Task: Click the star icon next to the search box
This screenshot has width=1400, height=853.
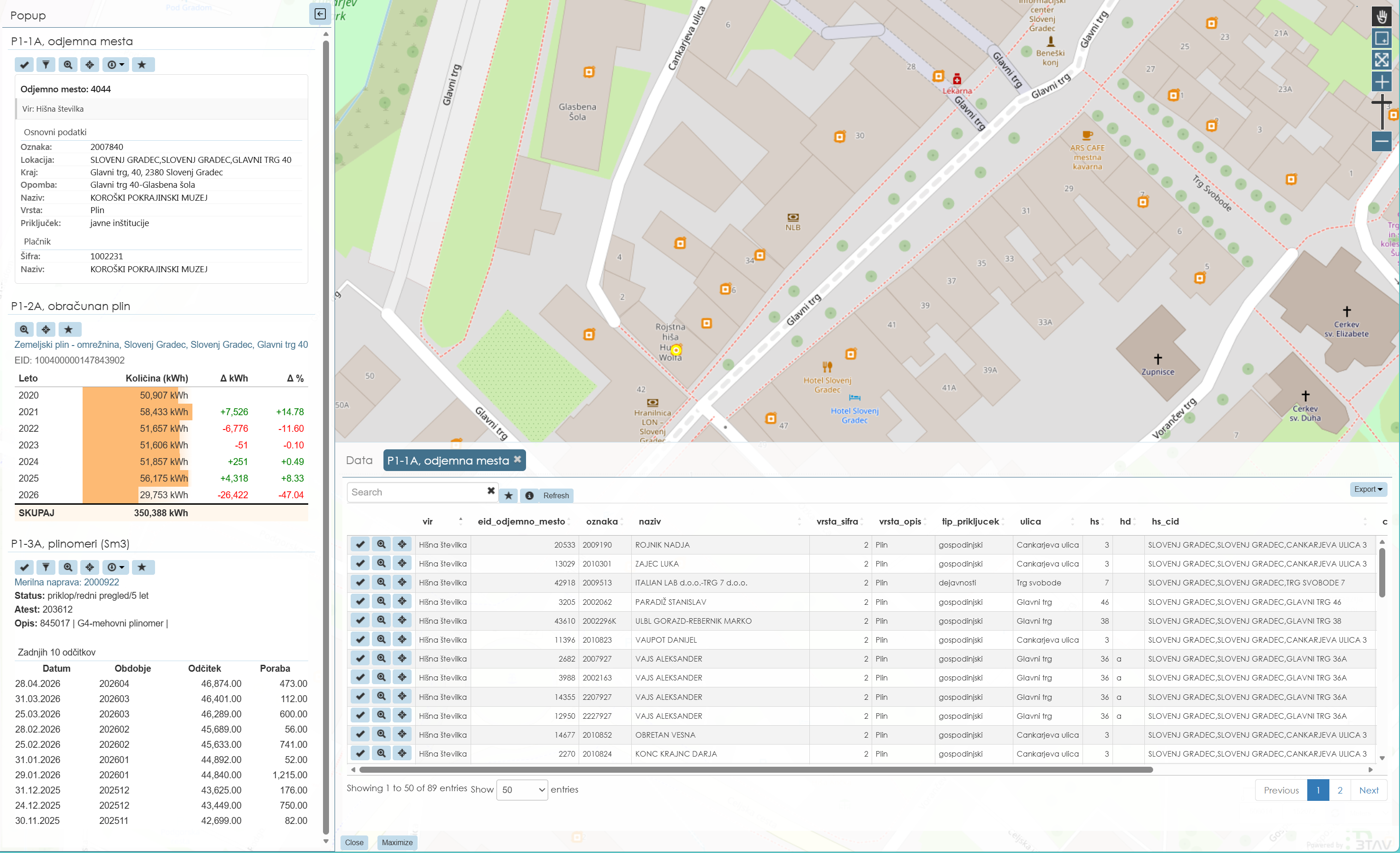Action: 509,495
